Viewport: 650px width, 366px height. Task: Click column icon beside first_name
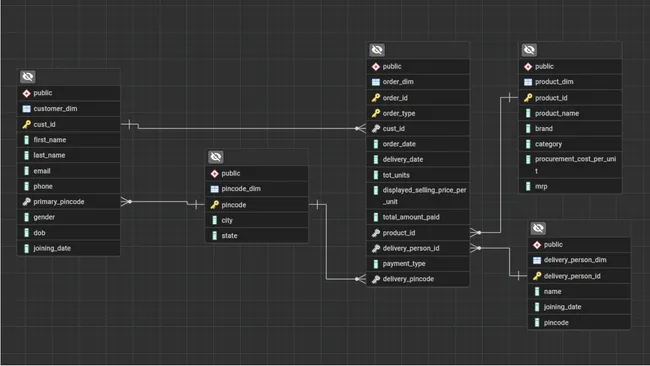(27, 140)
